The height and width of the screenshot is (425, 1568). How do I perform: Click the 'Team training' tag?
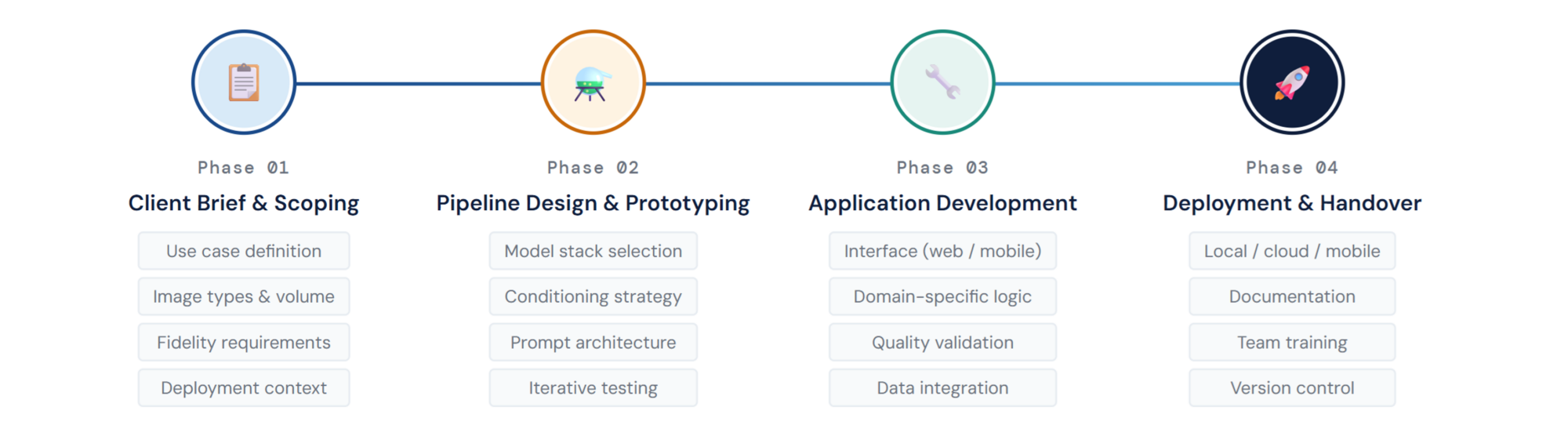click(x=1292, y=343)
